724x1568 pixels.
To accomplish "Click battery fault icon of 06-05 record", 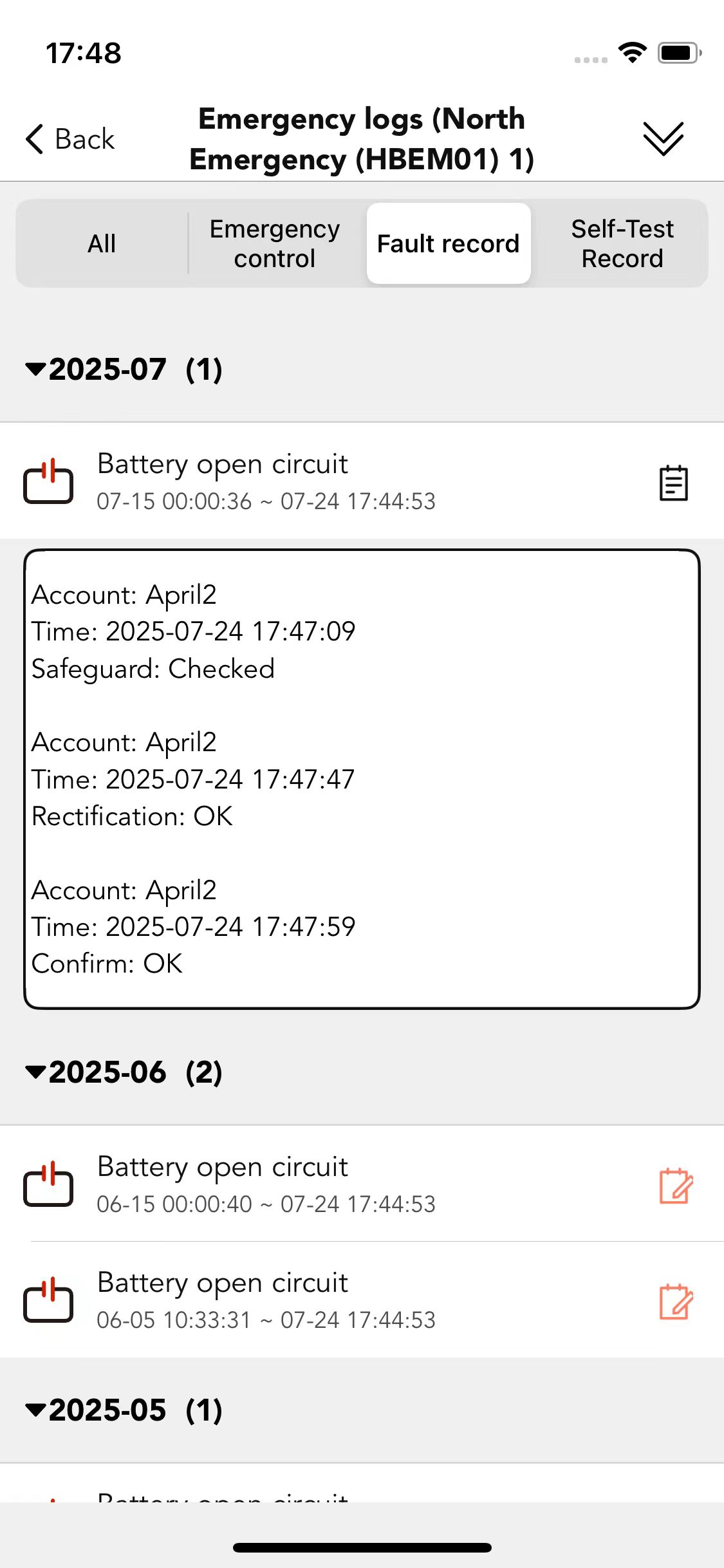I will (x=48, y=1299).
